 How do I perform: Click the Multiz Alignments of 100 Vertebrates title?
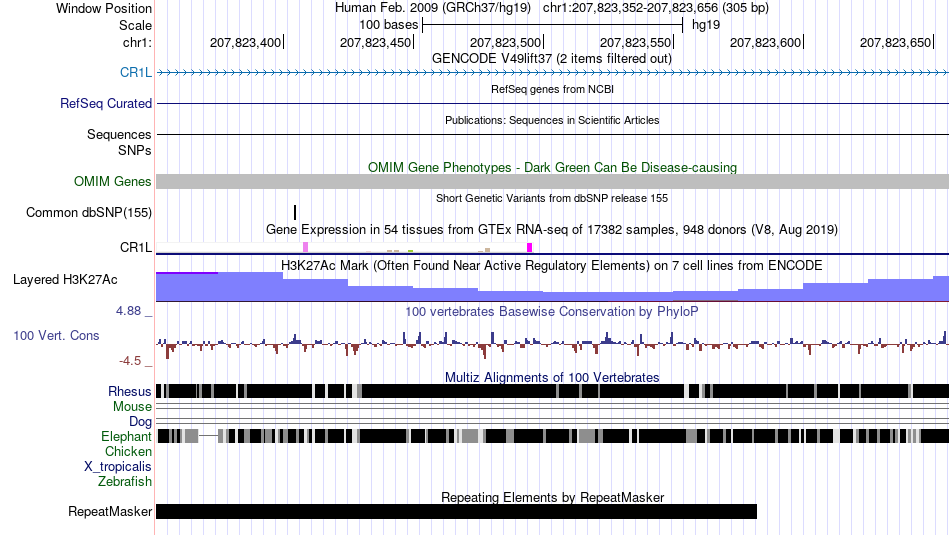[x=552, y=377]
